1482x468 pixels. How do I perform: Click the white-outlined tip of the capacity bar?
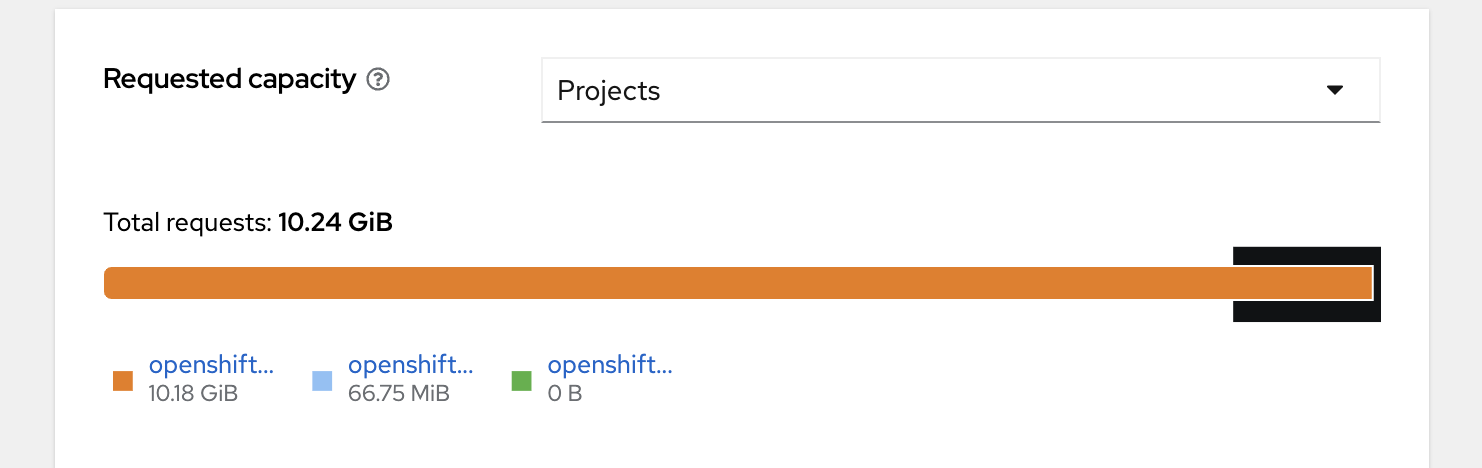point(1370,283)
